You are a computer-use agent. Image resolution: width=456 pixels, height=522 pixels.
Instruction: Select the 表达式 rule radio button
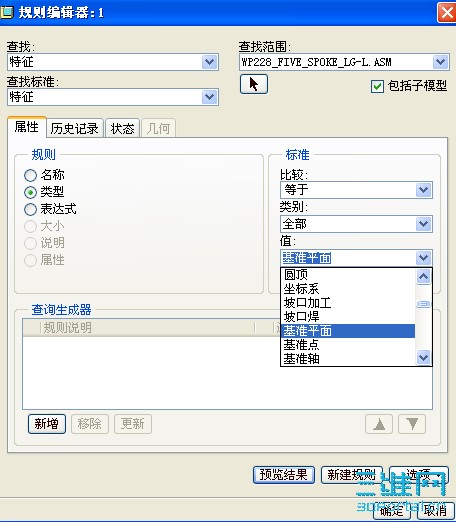pyautogui.click(x=30, y=209)
